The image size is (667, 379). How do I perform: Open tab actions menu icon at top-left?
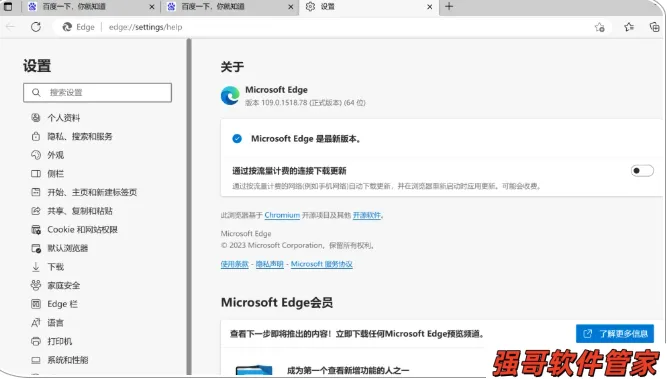(x=8, y=6)
